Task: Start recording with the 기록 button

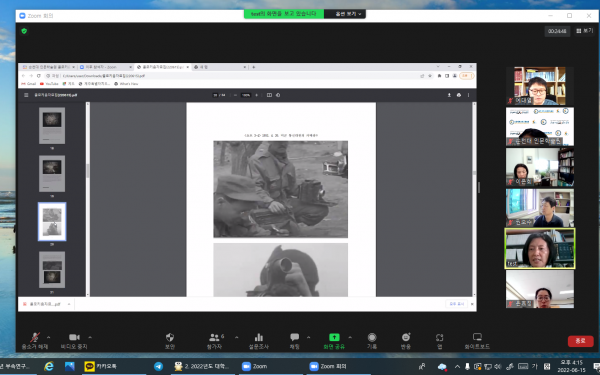Action: click(x=372, y=341)
